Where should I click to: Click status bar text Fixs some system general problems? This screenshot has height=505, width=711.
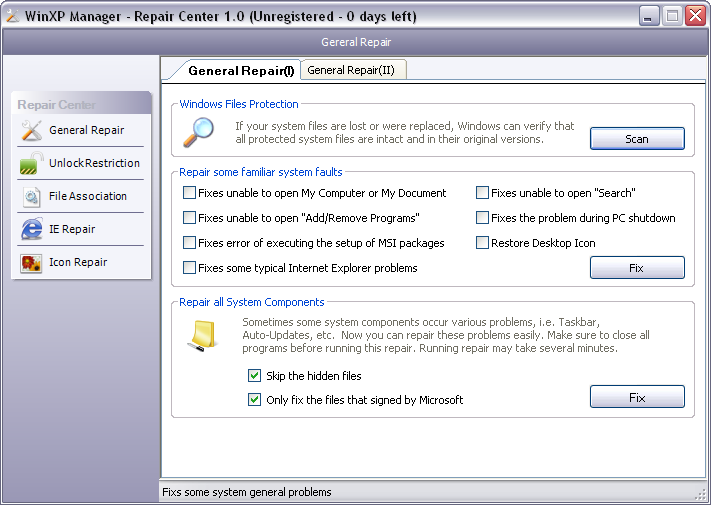(247, 492)
